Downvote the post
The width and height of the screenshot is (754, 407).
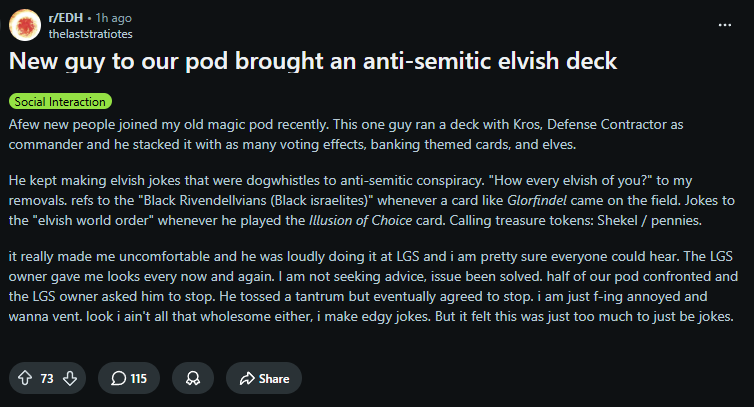click(70, 378)
